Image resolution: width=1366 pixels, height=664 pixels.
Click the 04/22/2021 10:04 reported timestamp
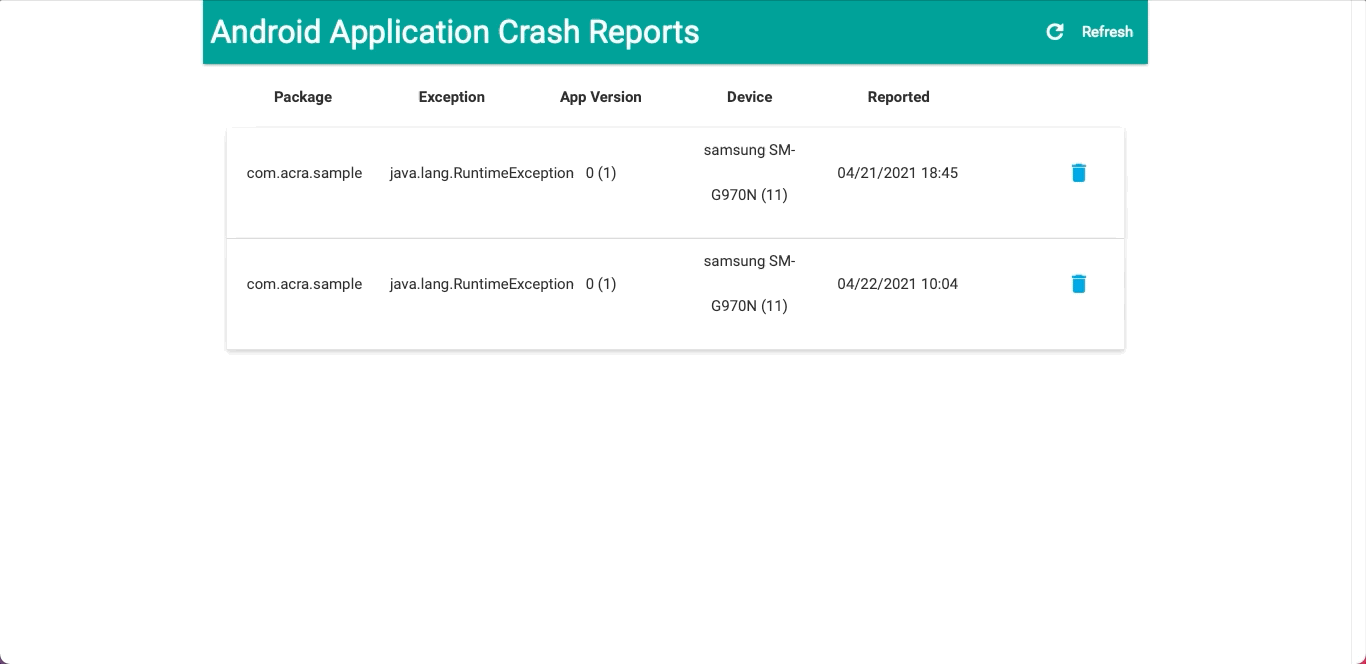coord(898,284)
